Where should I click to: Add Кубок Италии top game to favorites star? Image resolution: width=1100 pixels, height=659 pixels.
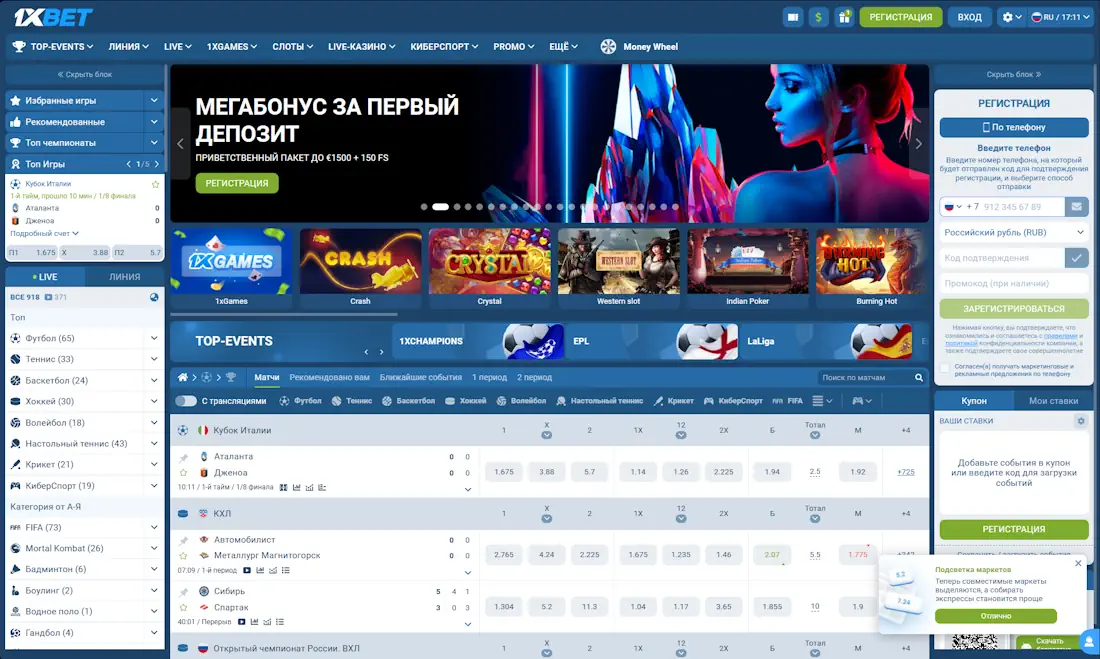point(155,184)
